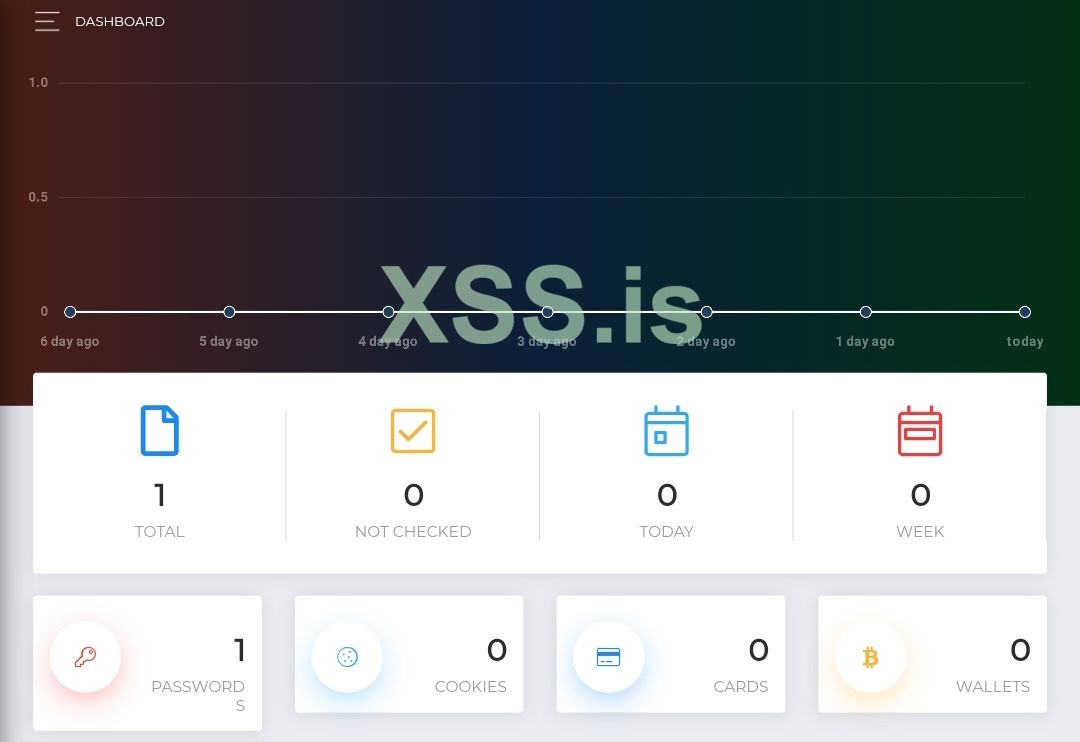The height and width of the screenshot is (742, 1080).
Task: Click the Total count value 1
Action: (160, 495)
